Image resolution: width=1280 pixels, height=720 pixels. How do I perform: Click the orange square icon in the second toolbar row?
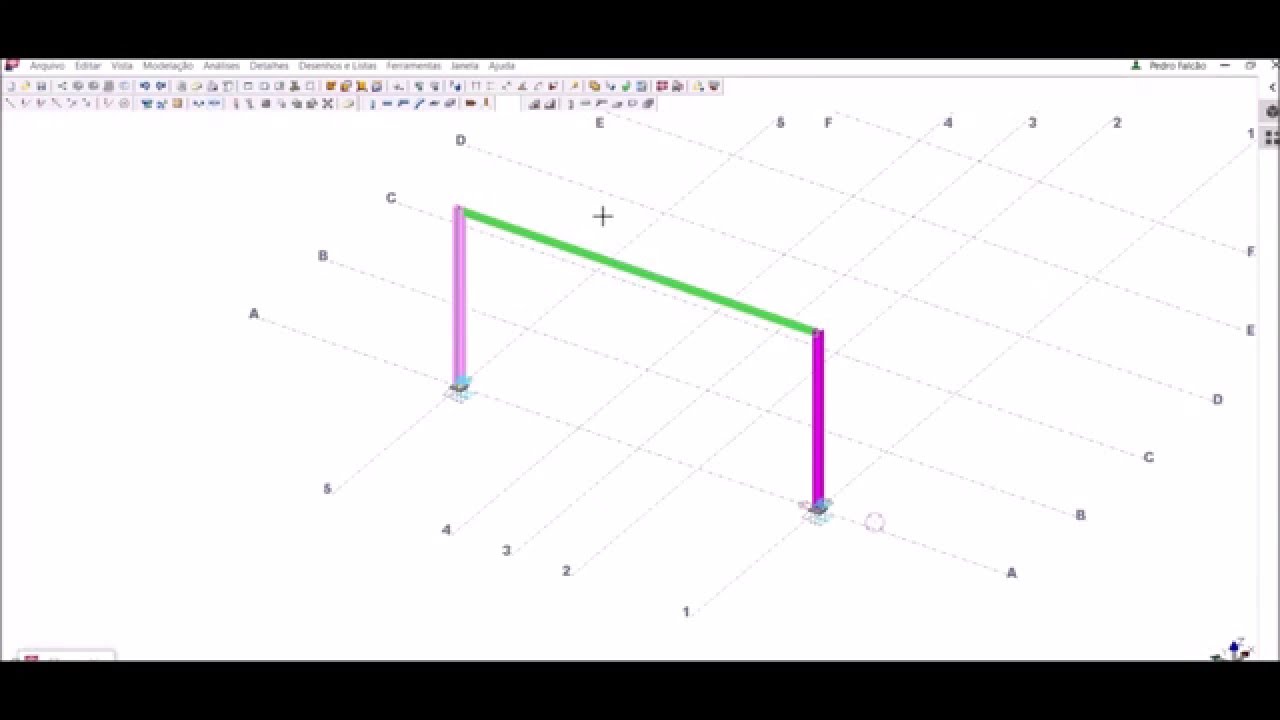(177, 103)
